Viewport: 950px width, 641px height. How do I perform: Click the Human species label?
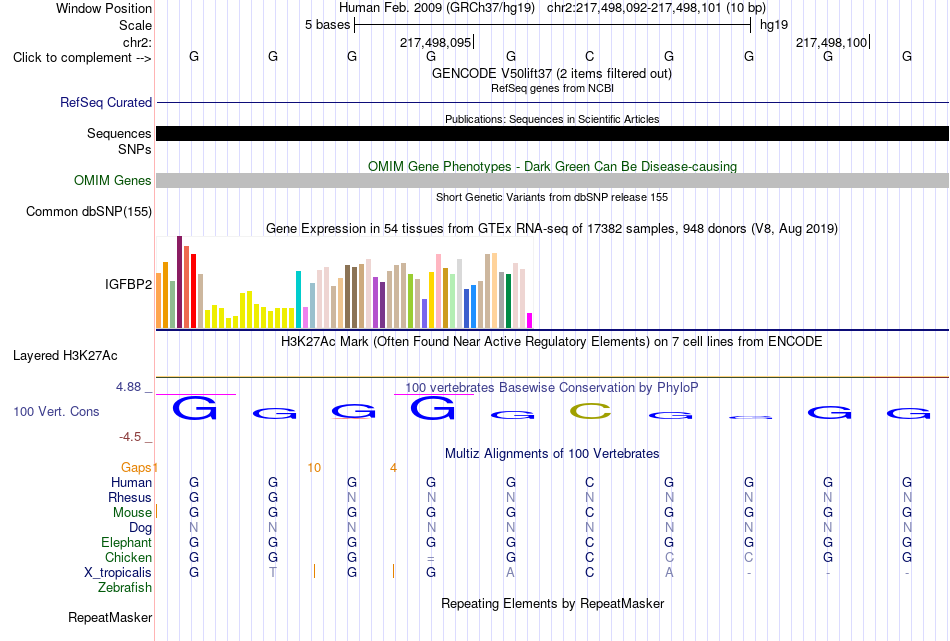131,483
